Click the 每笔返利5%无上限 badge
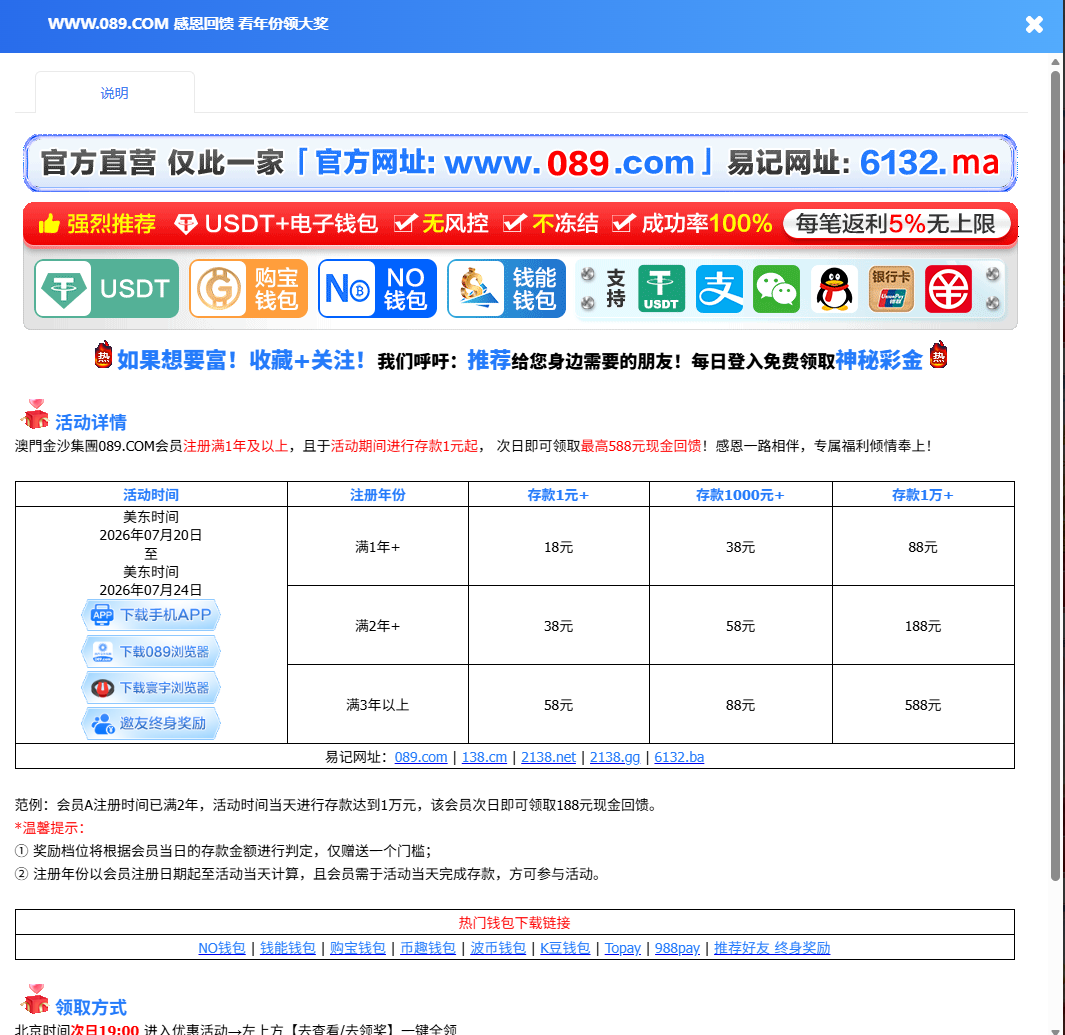 pyautogui.click(x=896, y=223)
